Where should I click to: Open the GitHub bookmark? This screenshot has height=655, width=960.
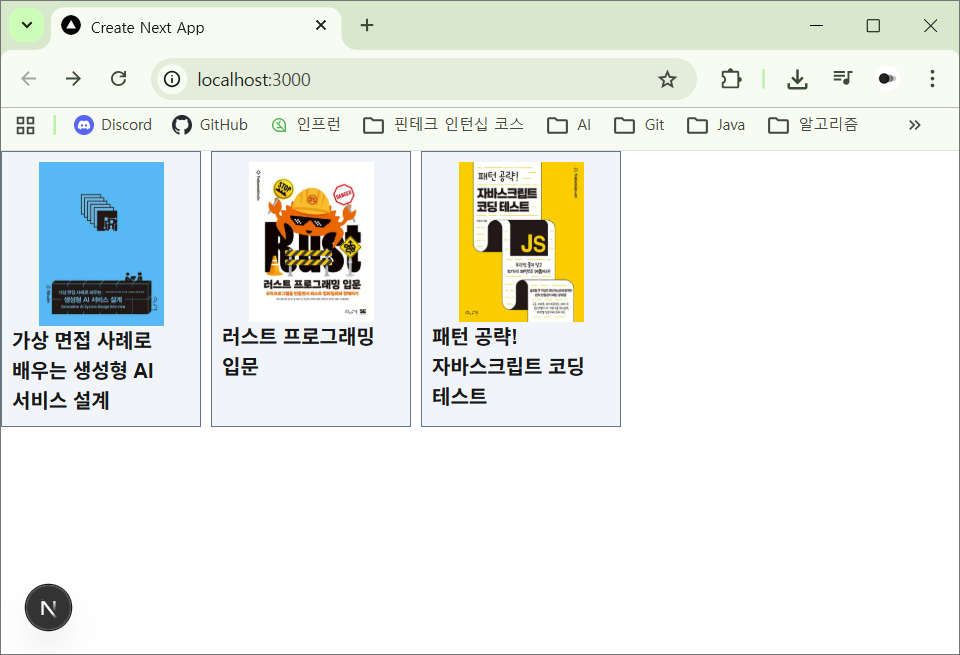(210, 125)
